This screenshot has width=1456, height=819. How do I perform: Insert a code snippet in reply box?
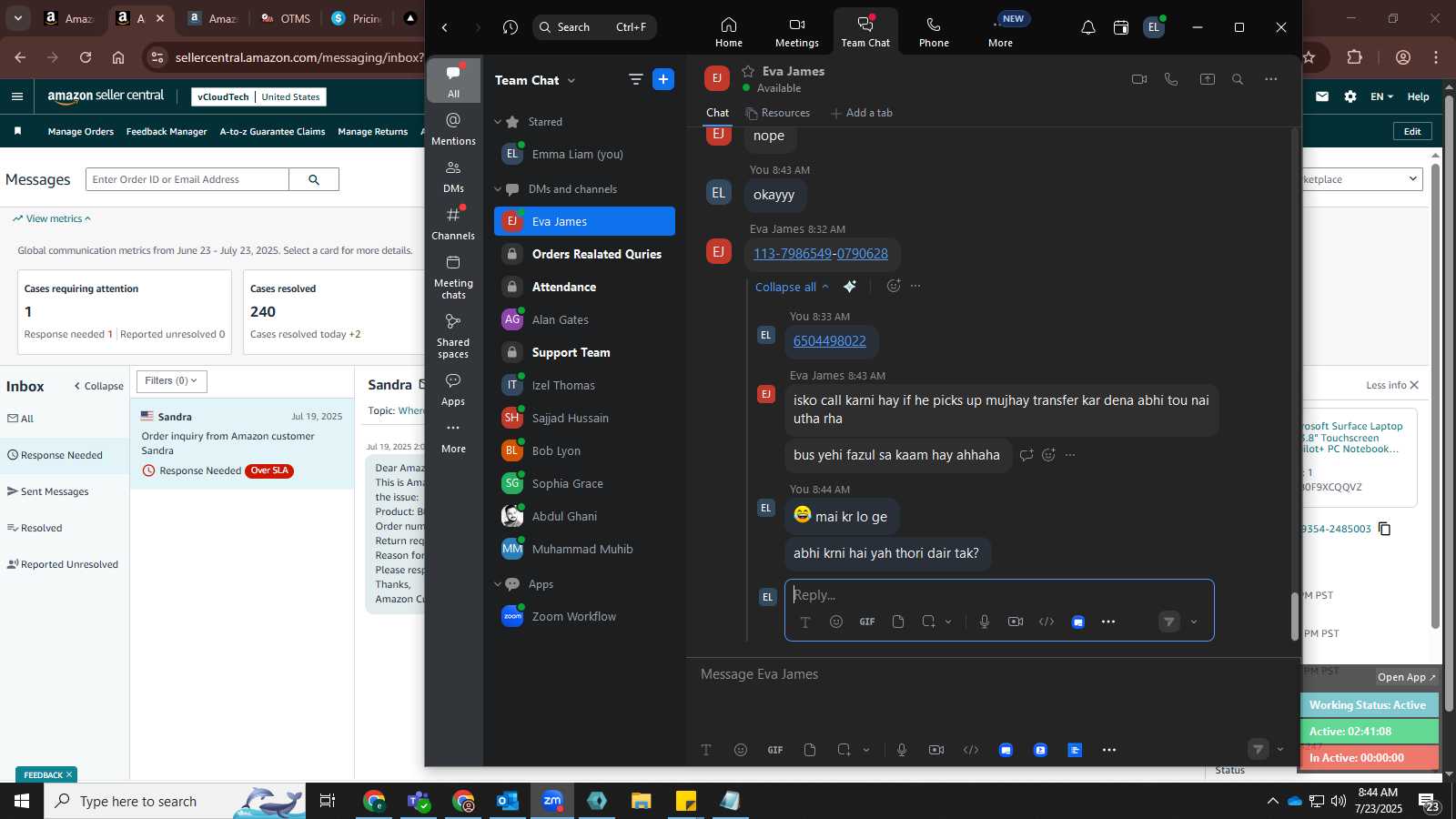(1046, 622)
